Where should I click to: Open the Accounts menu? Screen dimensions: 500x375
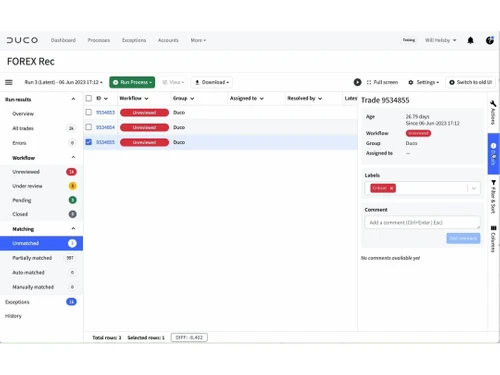click(168, 40)
